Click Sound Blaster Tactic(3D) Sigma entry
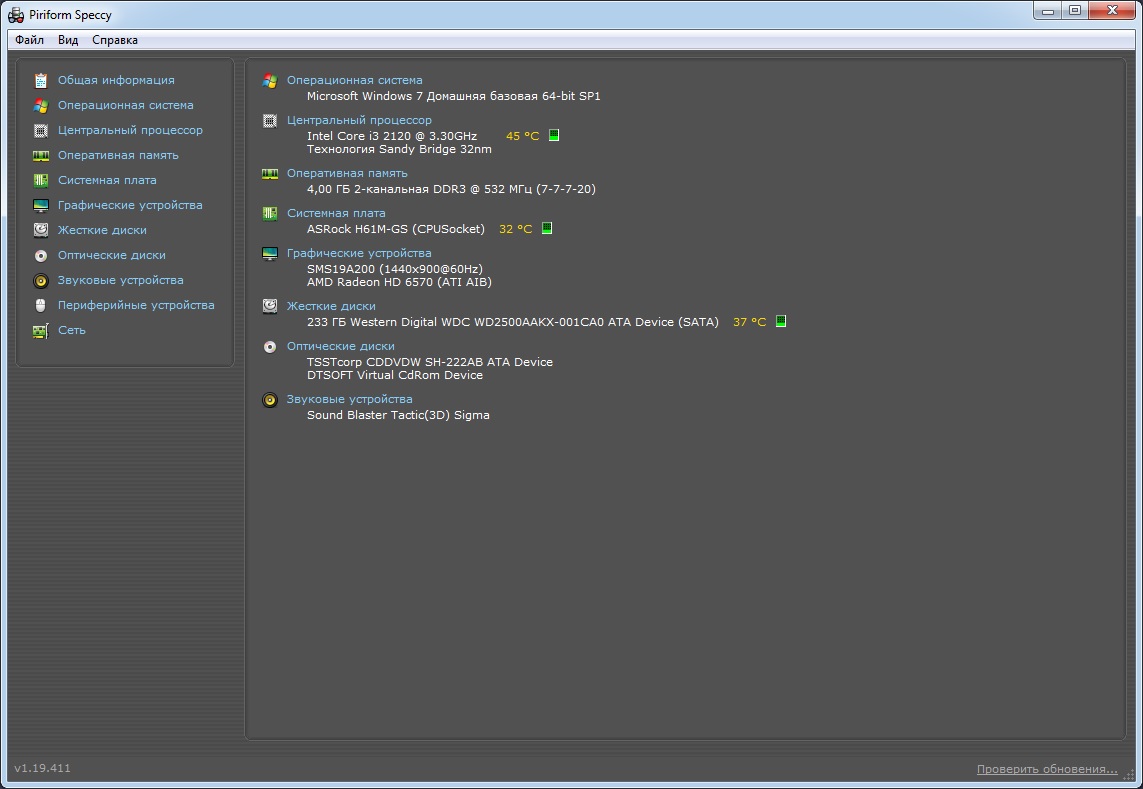The image size is (1143, 789). (398, 416)
